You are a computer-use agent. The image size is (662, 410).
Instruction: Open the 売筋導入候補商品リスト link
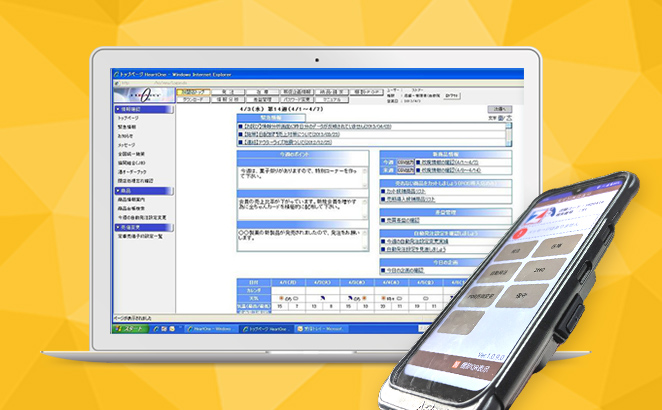coord(410,199)
